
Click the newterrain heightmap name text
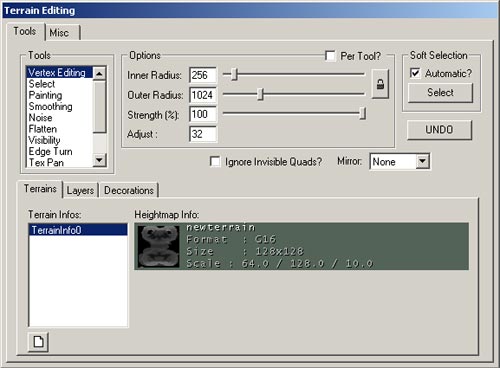221,227
